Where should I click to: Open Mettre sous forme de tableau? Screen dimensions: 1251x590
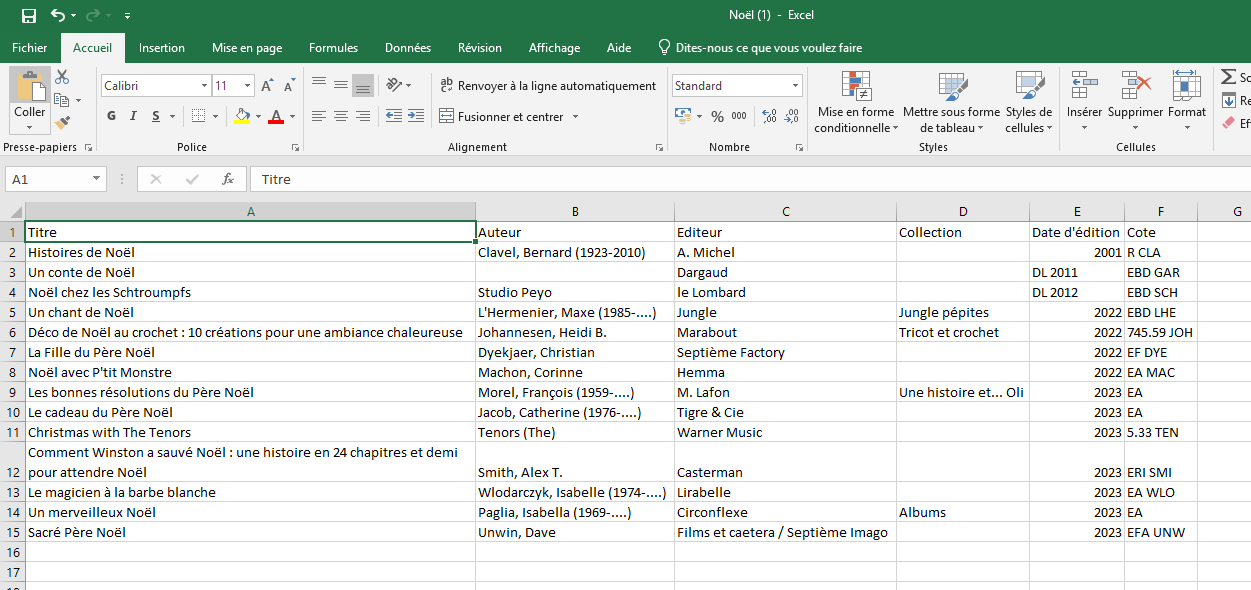(951, 103)
